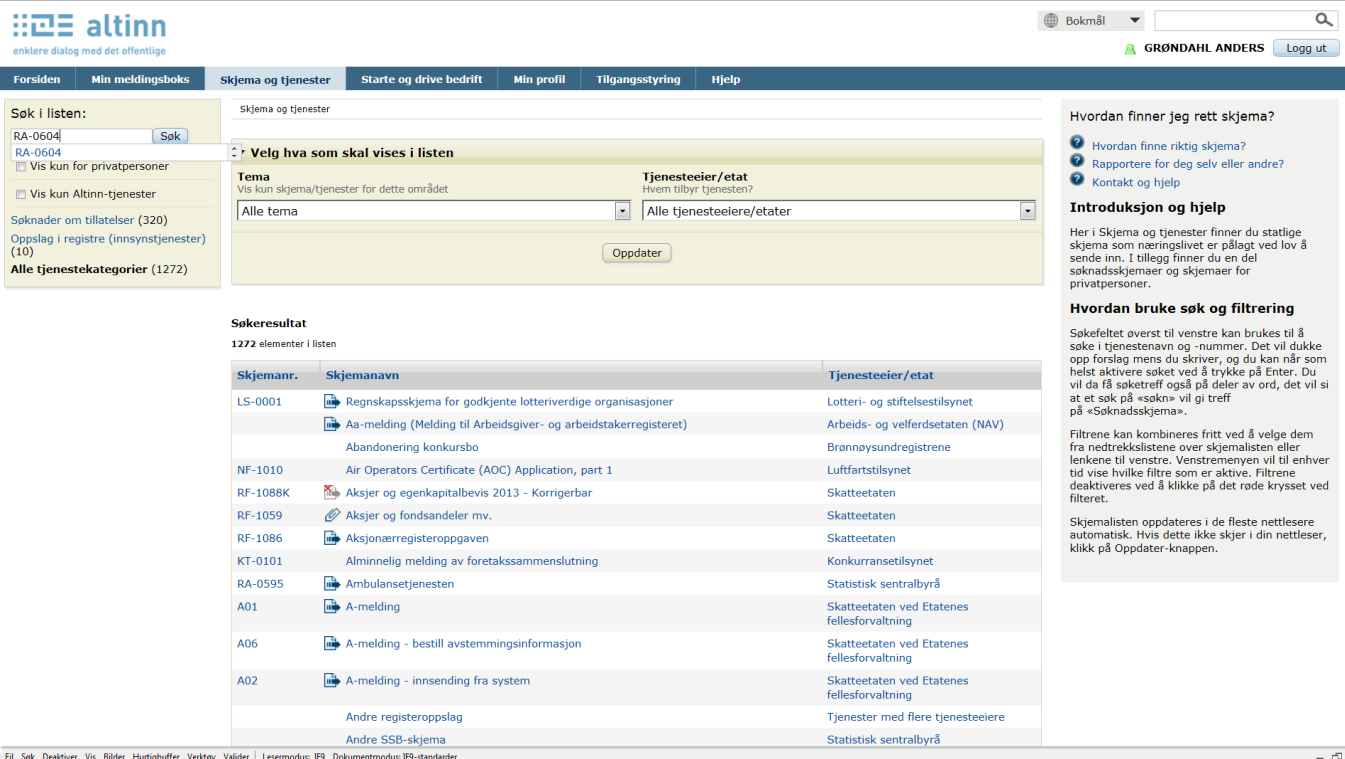Screen dimensions: 1345x759
Task: Click the form icon beside Aa-melding
Action: point(333,424)
